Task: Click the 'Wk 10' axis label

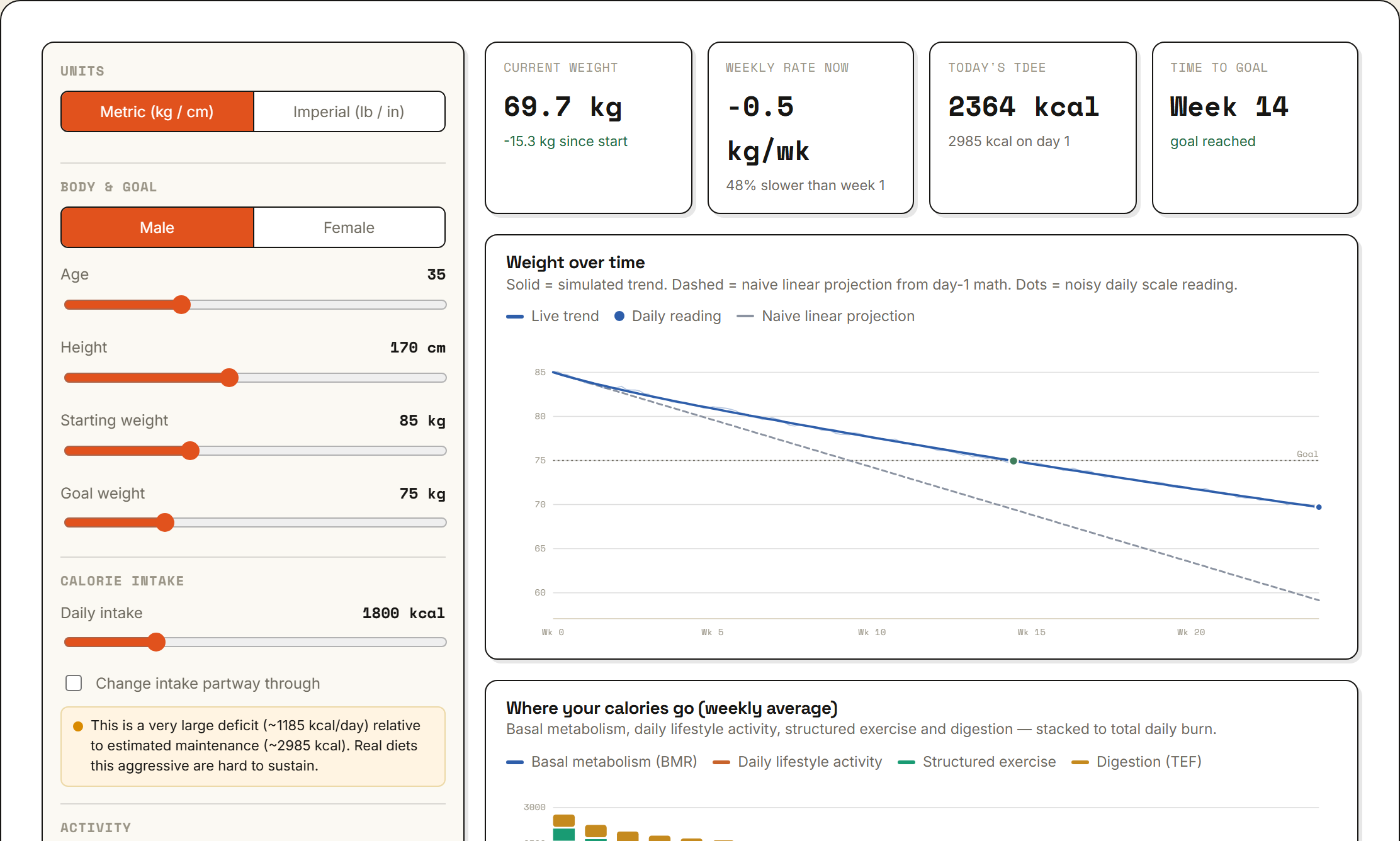Action: click(x=872, y=632)
